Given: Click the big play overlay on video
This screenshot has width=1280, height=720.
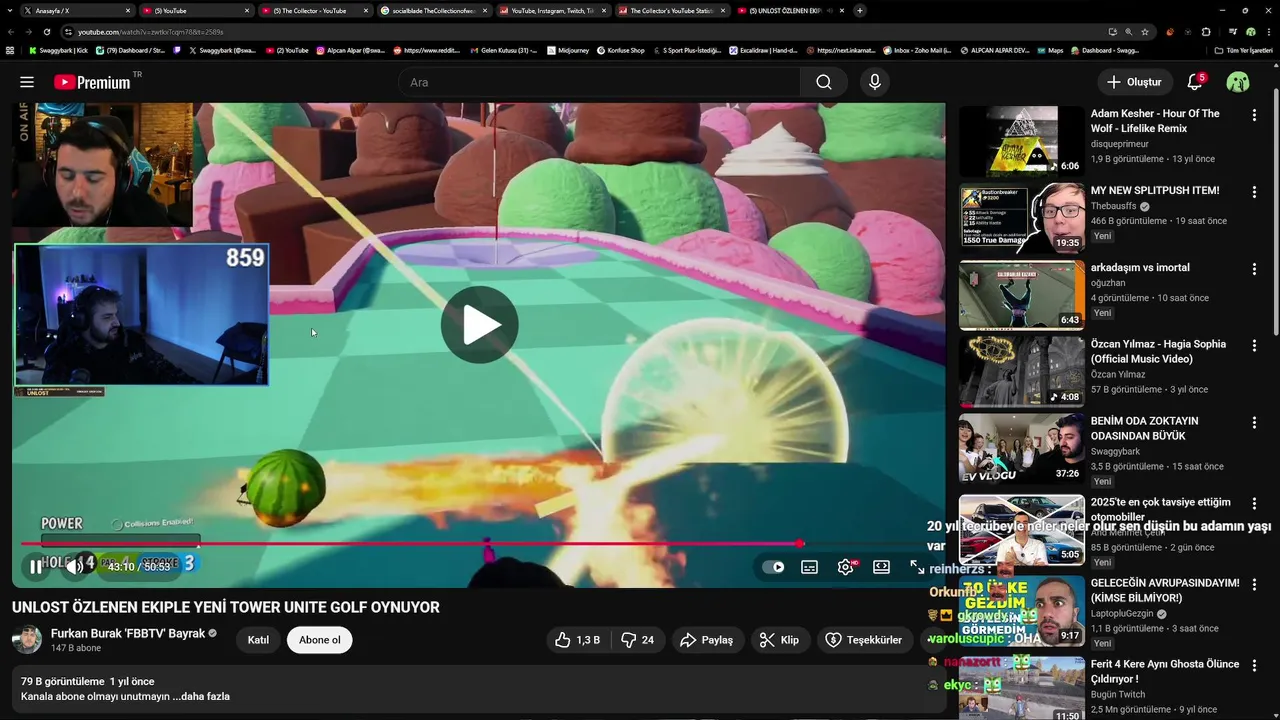Looking at the screenshot, I should [x=480, y=325].
